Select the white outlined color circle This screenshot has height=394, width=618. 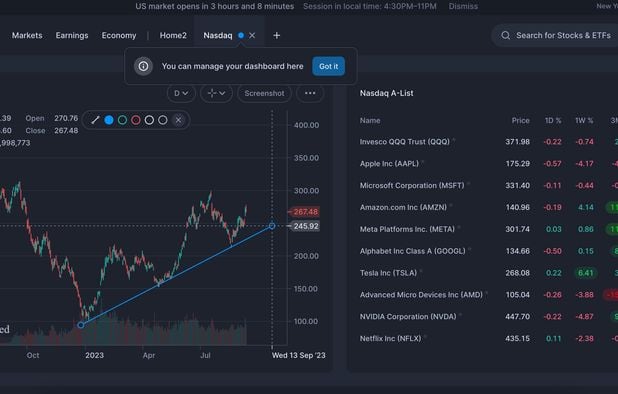149,120
